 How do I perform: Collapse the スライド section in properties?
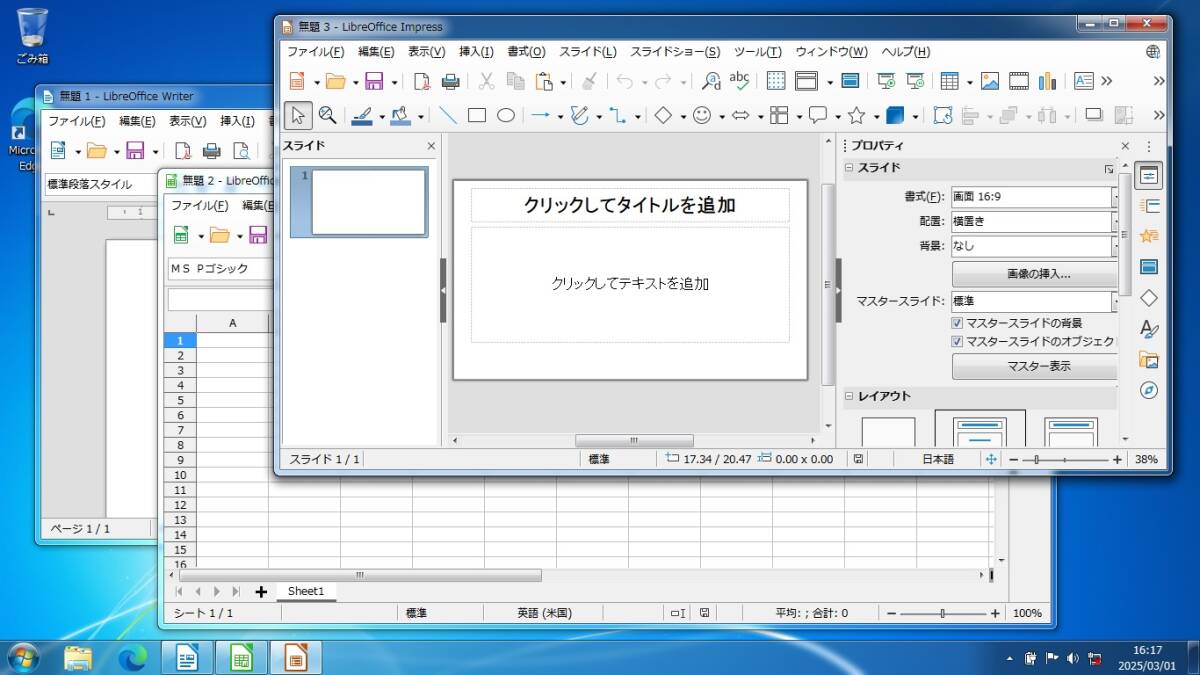[849, 168]
